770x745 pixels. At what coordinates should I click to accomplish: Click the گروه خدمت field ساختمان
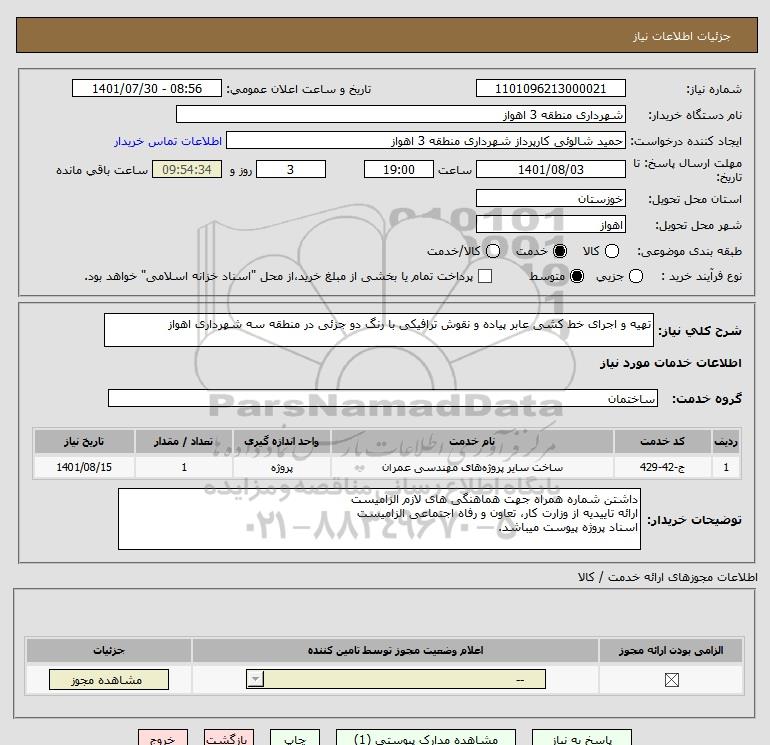click(383, 398)
